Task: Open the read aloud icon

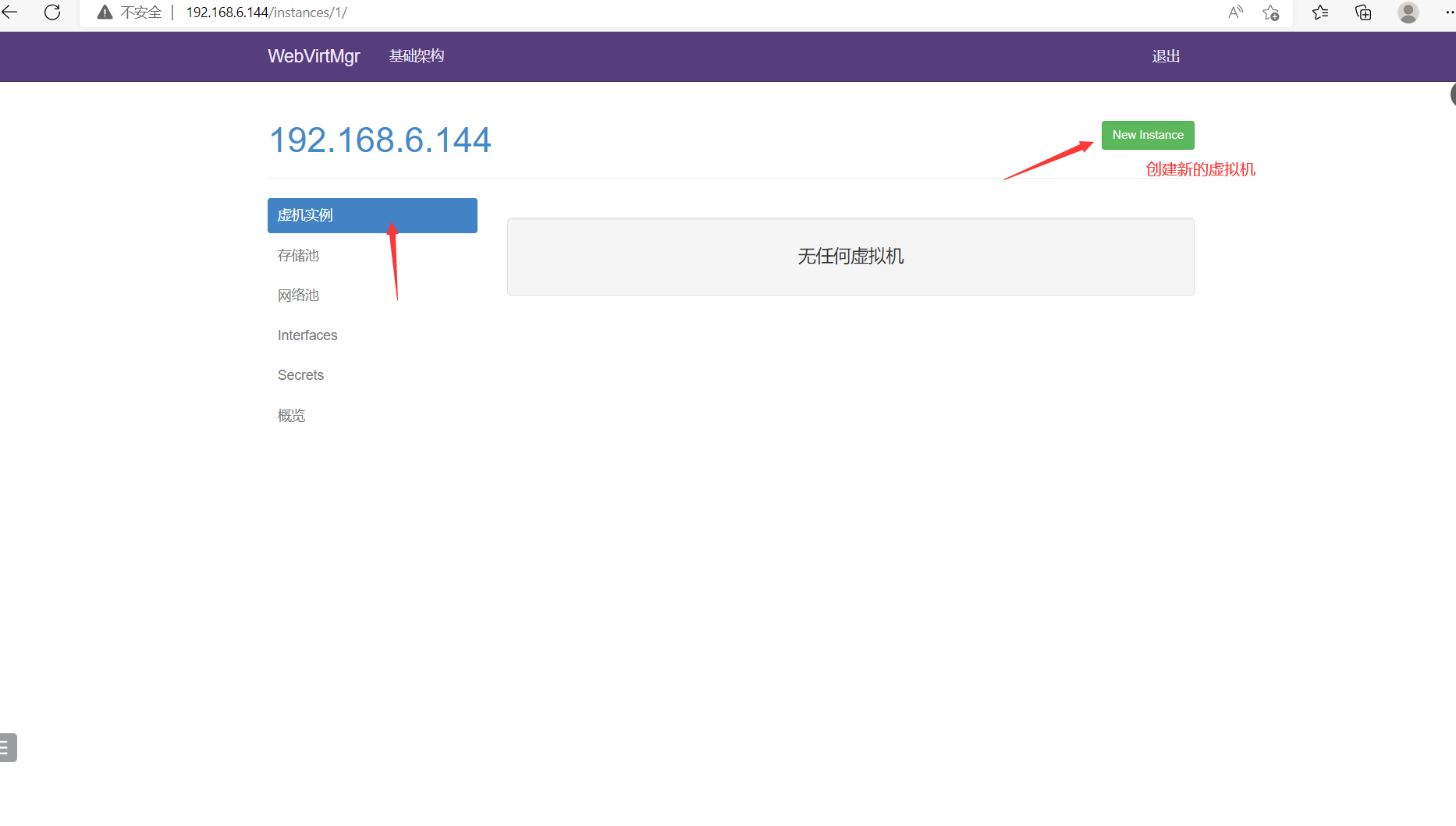Action: pos(1235,12)
